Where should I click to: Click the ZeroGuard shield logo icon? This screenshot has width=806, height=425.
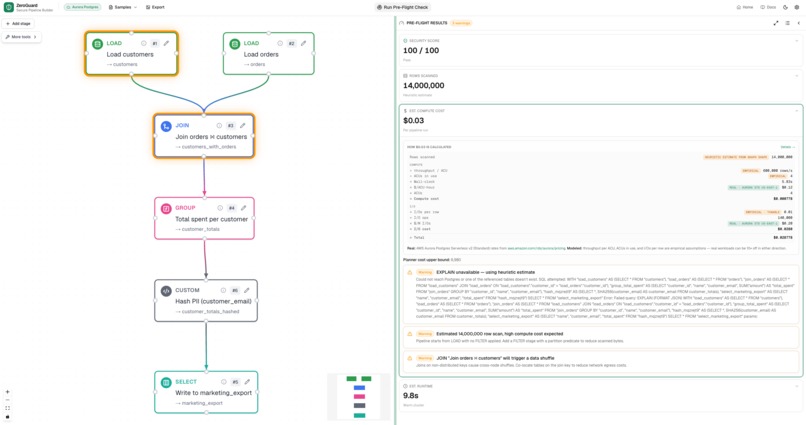coord(9,7)
